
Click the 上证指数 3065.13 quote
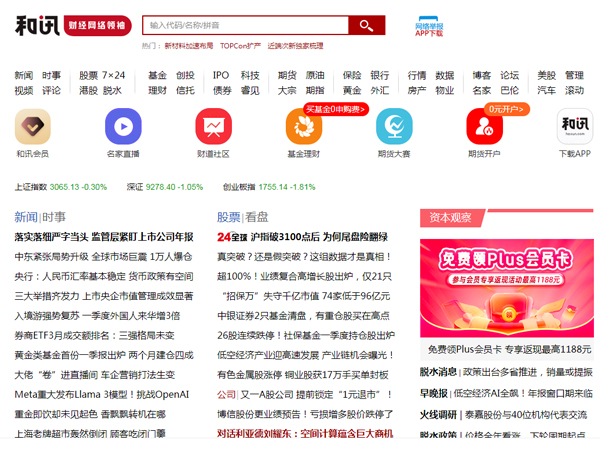(x=60, y=187)
